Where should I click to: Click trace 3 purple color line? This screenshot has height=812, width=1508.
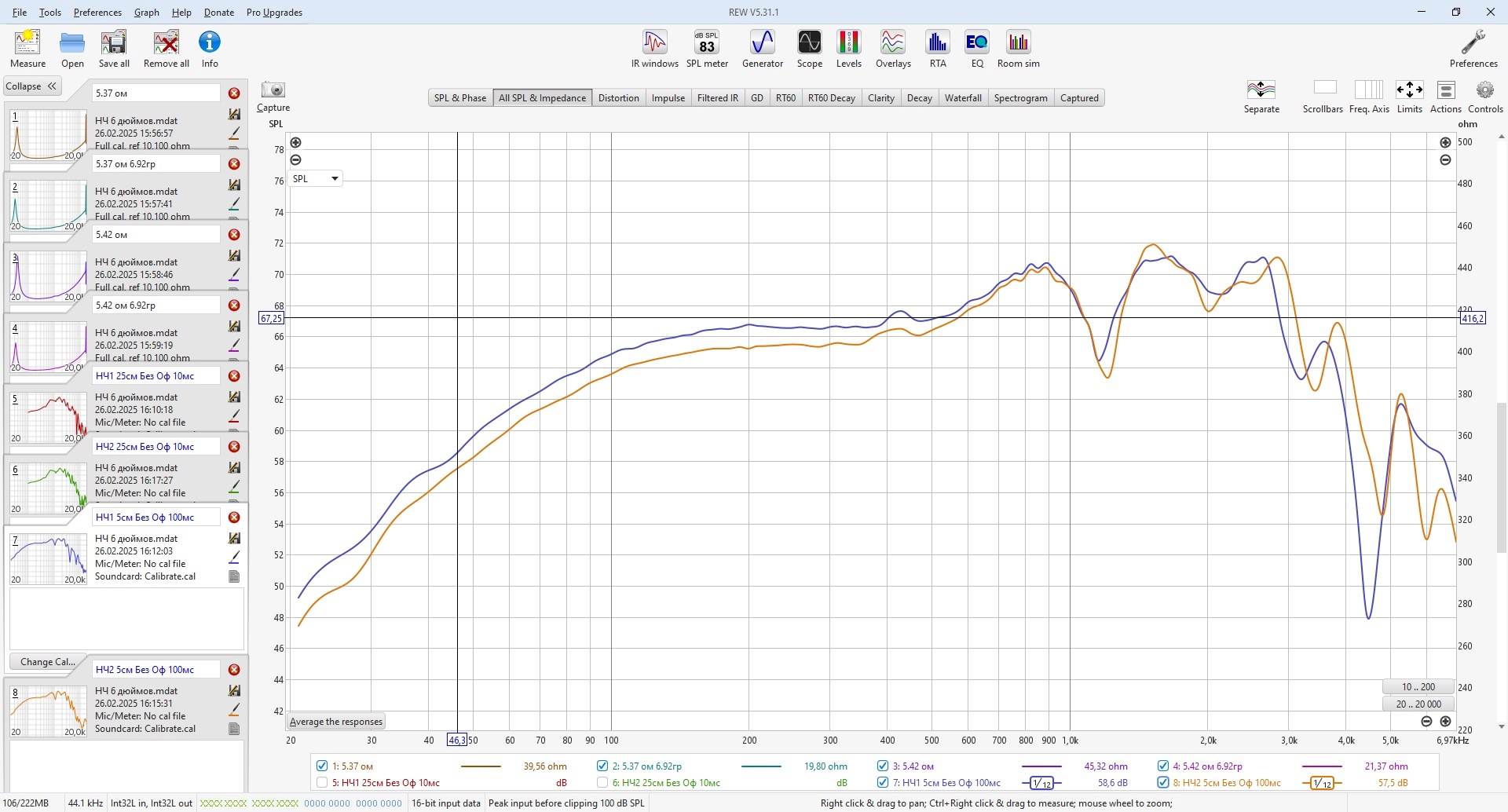(x=1041, y=766)
